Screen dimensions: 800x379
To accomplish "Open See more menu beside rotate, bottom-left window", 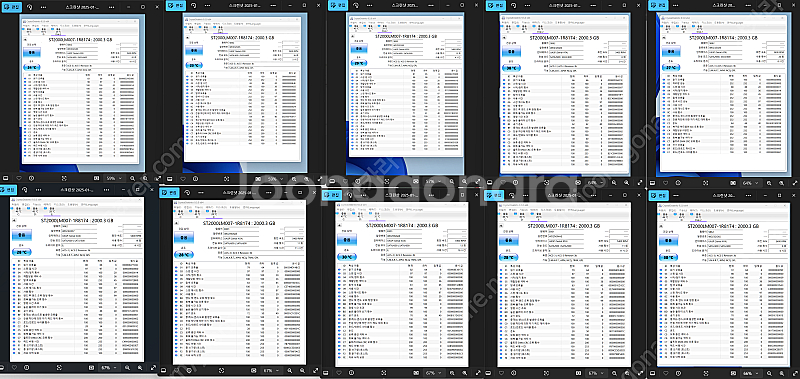I will coord(38,190).
